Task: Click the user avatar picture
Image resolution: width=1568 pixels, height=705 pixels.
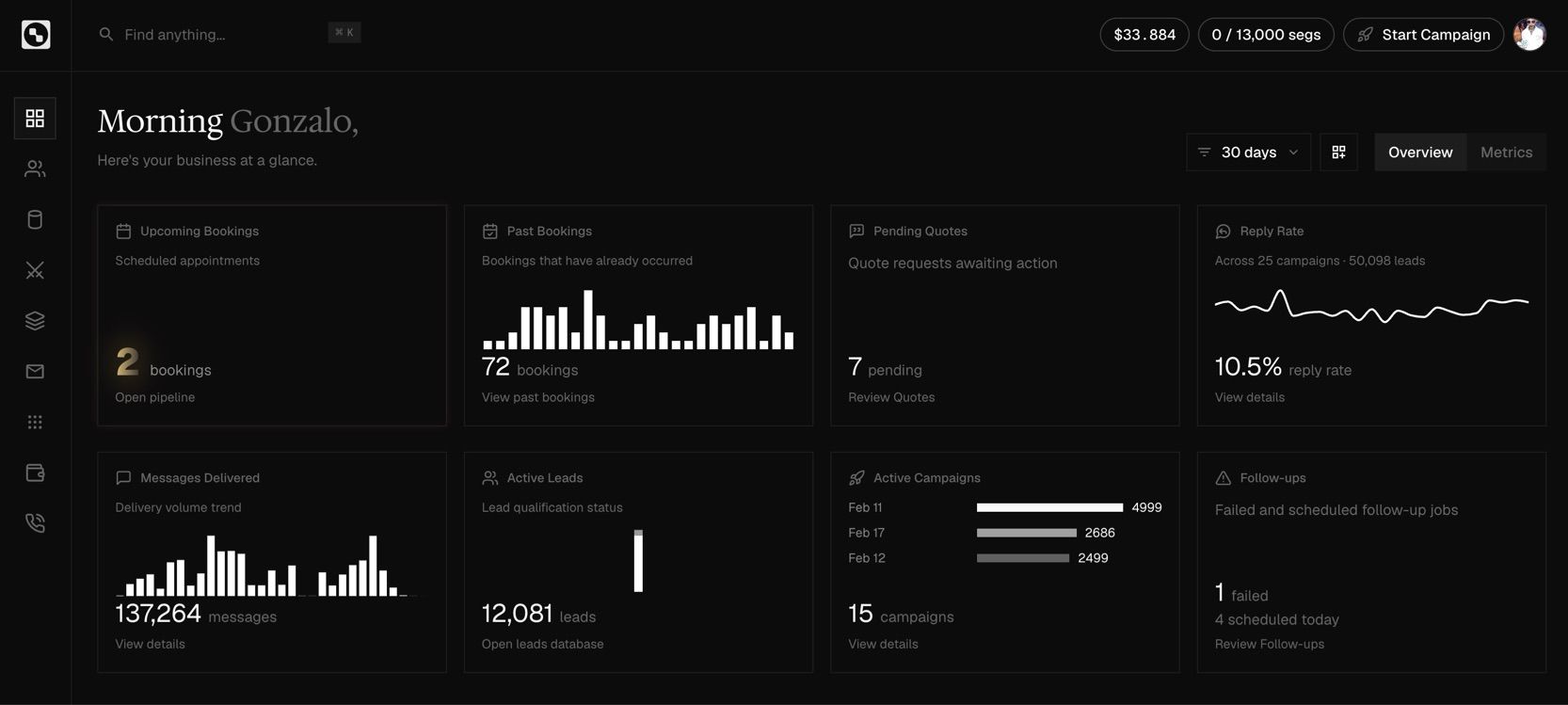Action: pos(1529,35)
